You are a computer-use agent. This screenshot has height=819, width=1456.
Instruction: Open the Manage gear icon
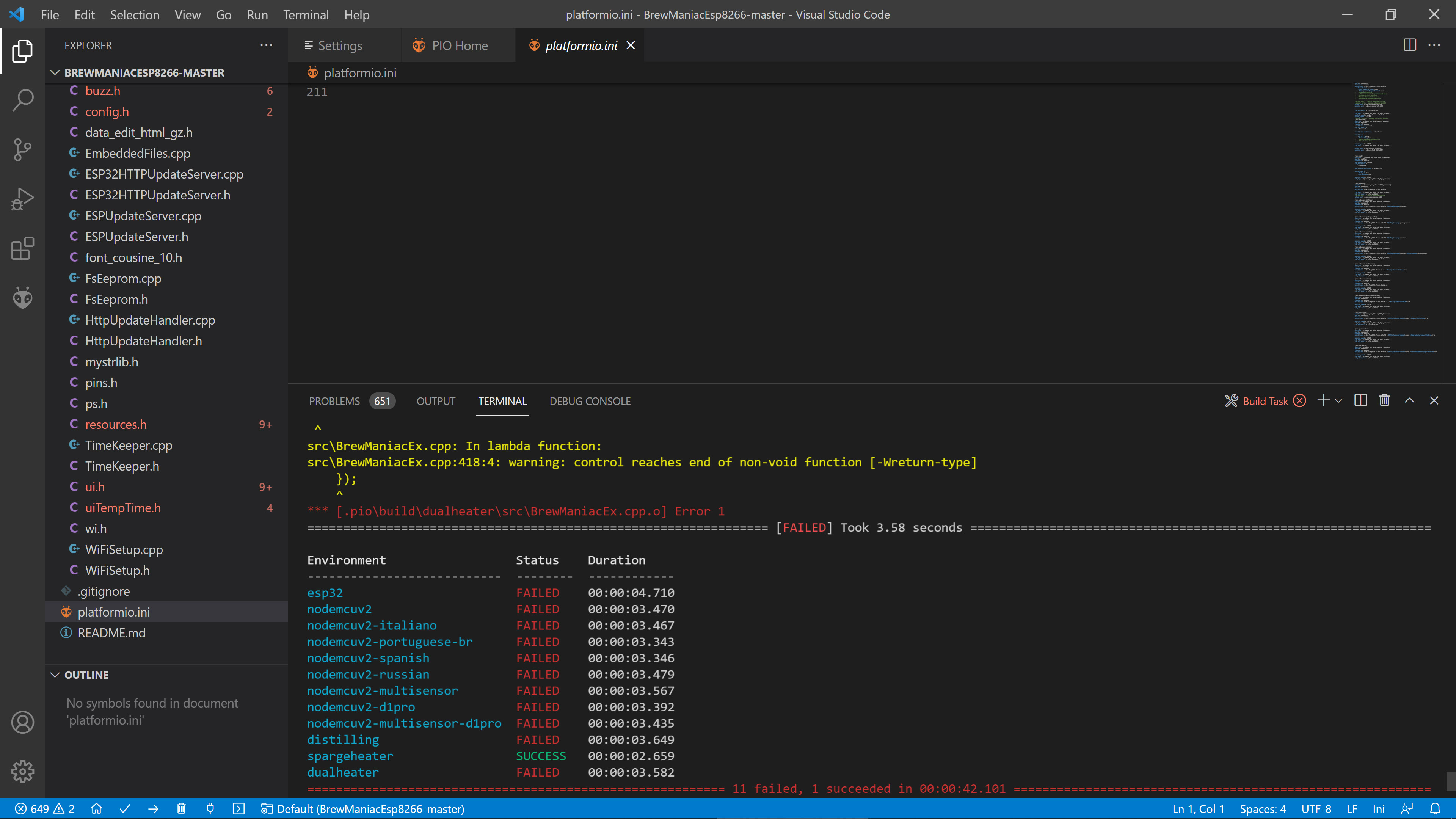(23, 772)
